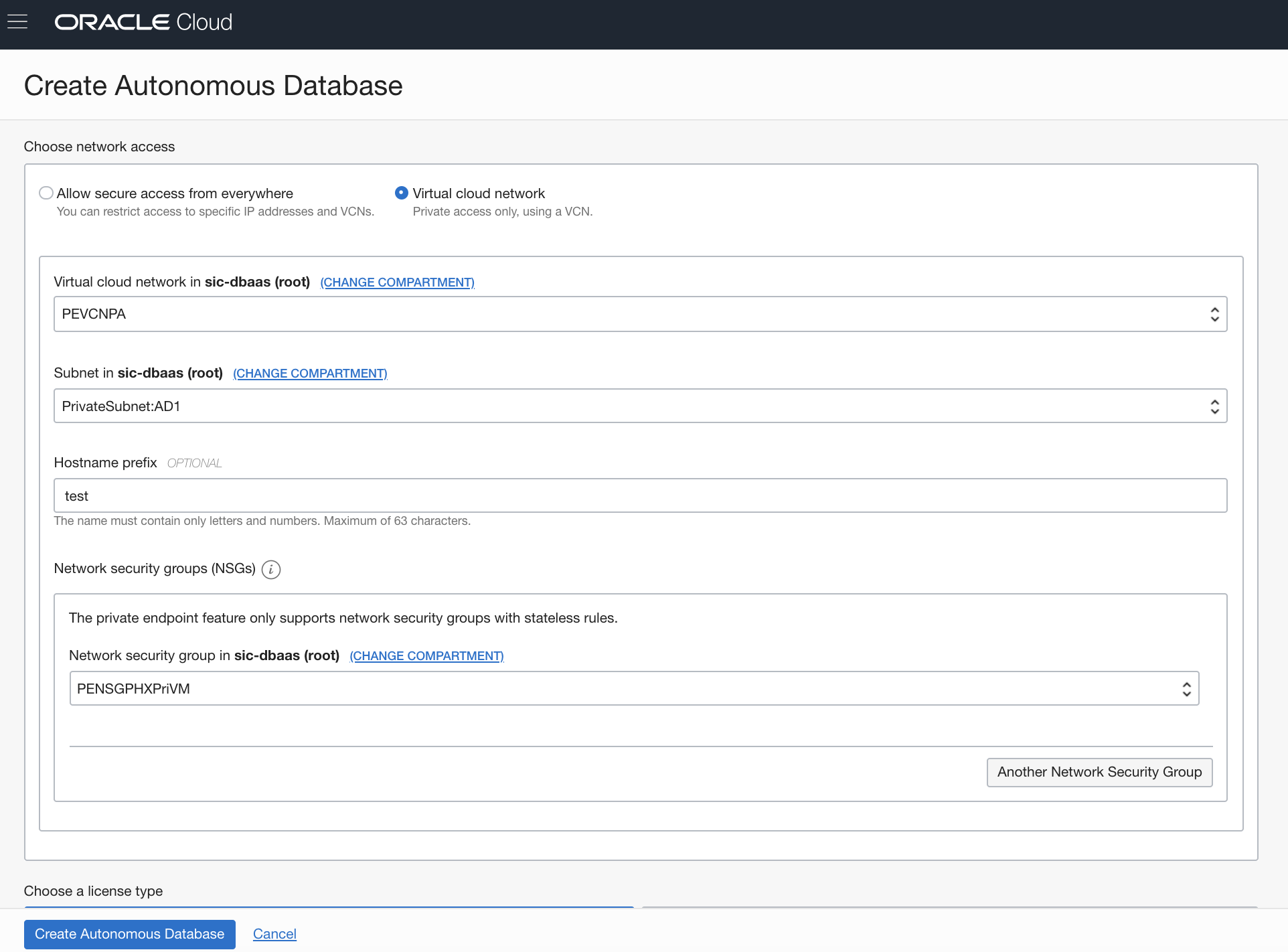Open CHANGE COMPARTMENT for the network security group
Image resolution: width=1288 pixels, height=952 pixels.
coord(426,655)
